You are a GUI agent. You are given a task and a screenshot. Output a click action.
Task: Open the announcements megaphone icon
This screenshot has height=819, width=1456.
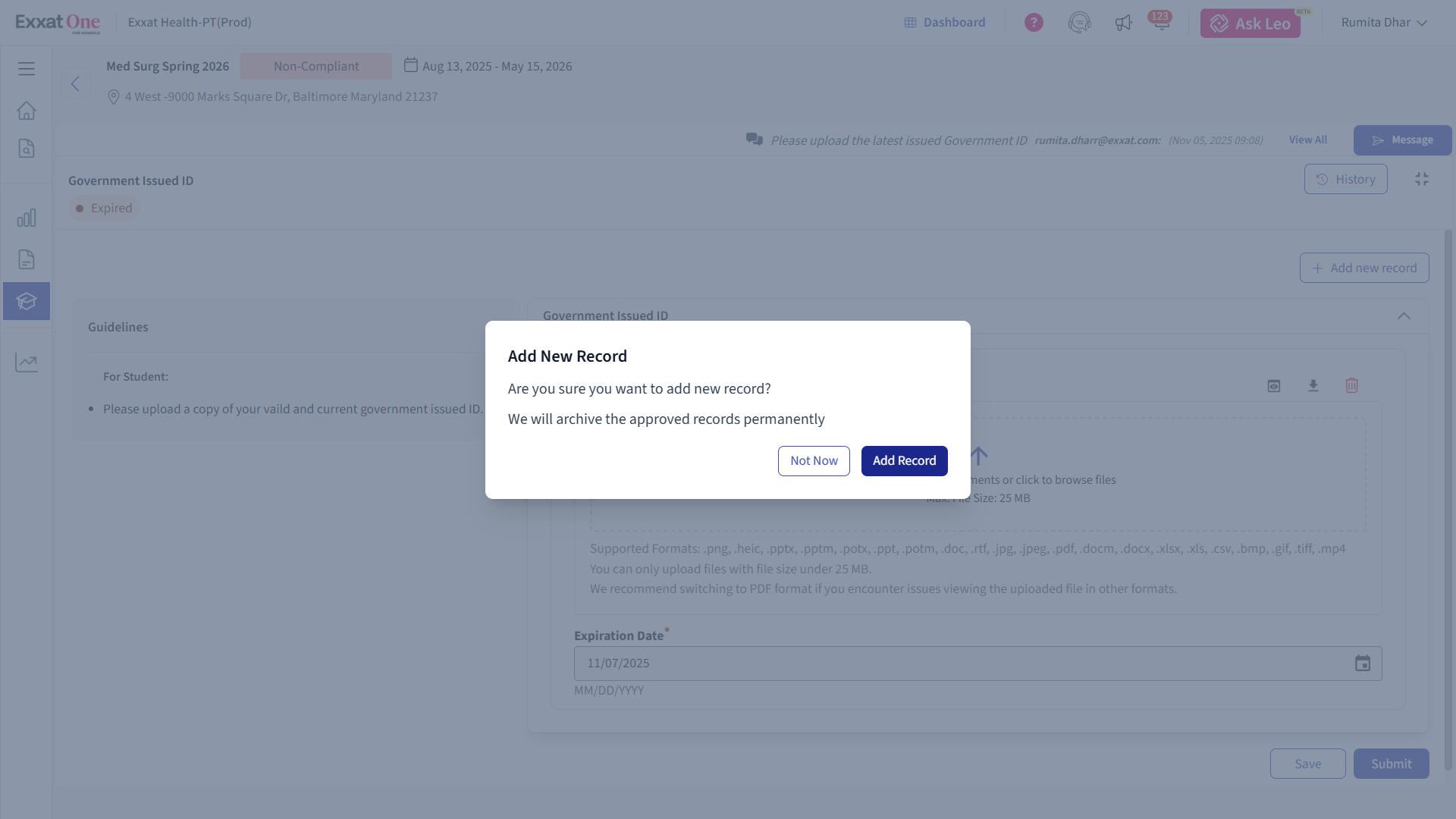click(1123, 23)
